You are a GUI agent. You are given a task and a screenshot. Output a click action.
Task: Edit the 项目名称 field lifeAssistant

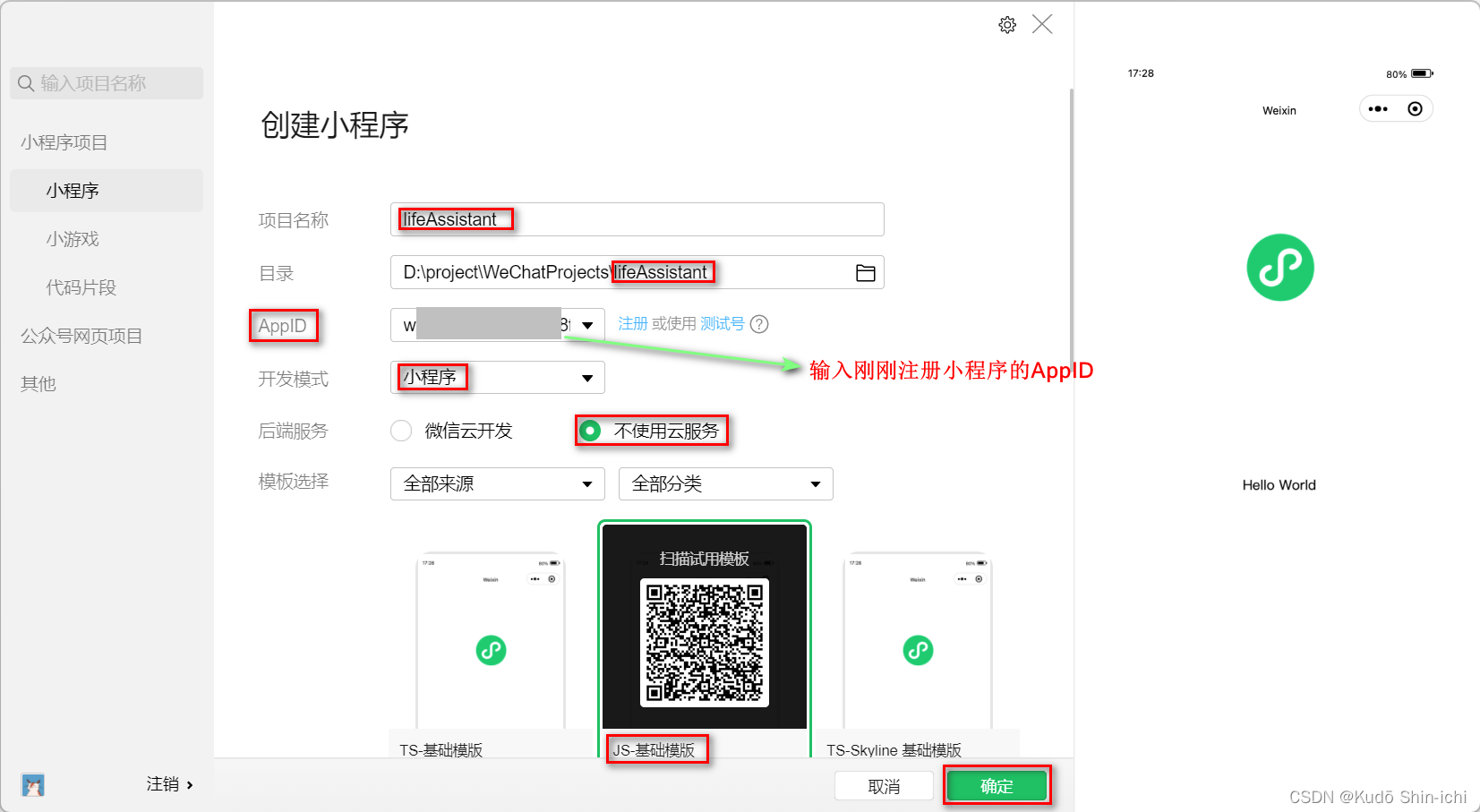(637, 219)
